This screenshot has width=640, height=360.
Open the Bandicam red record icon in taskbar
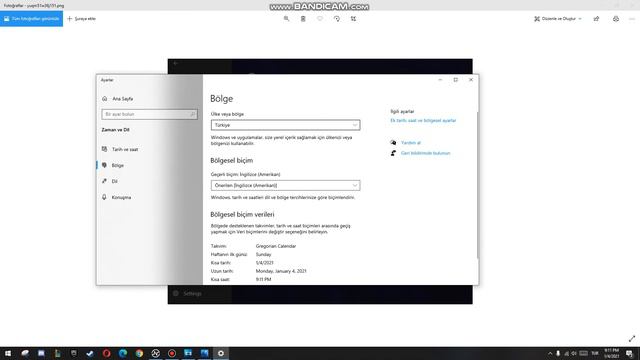[x=172, y=353]
